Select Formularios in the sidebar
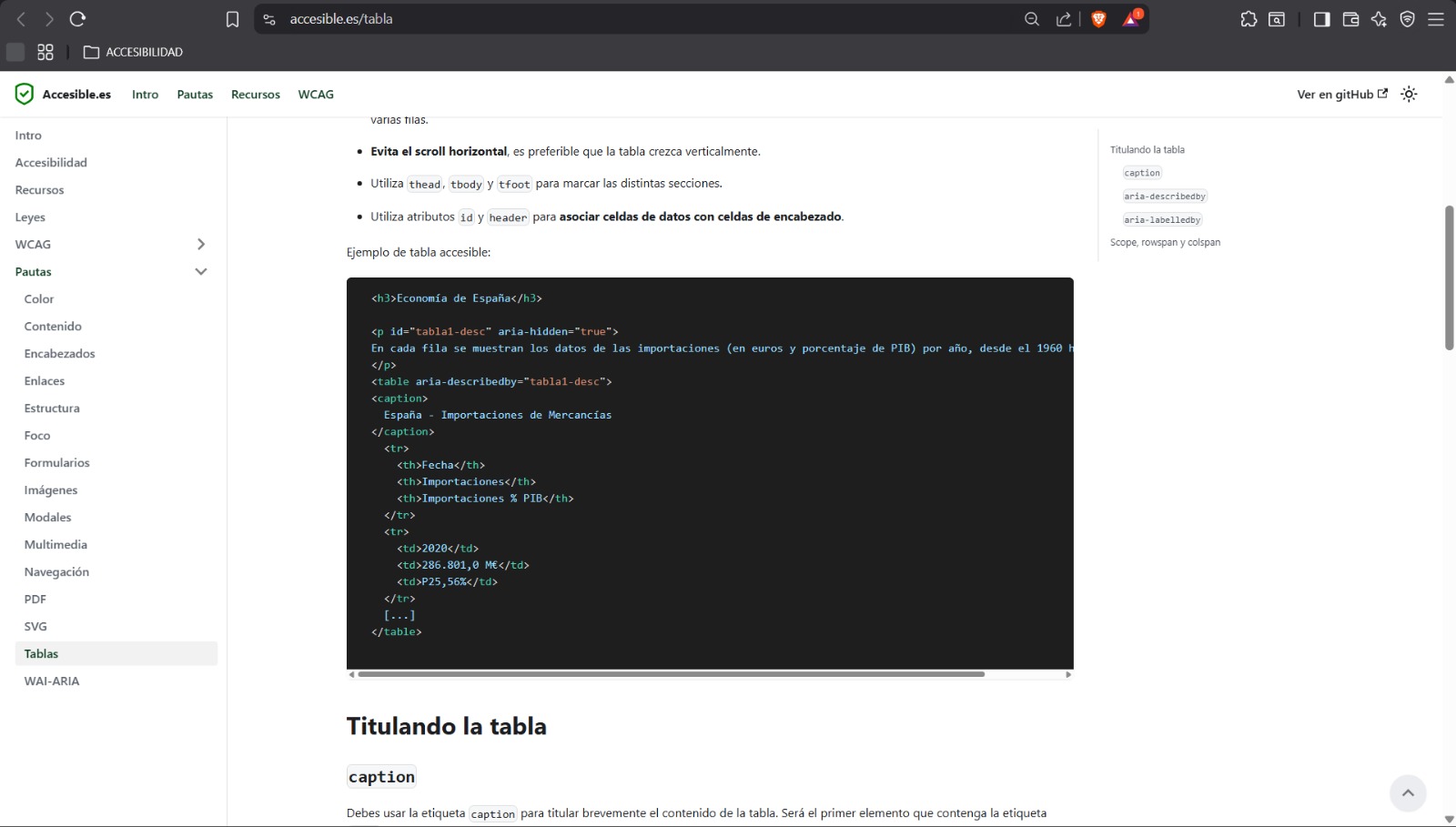This screenshot has width=1456, height=827. pyautogui.click(x=56, y=462)
